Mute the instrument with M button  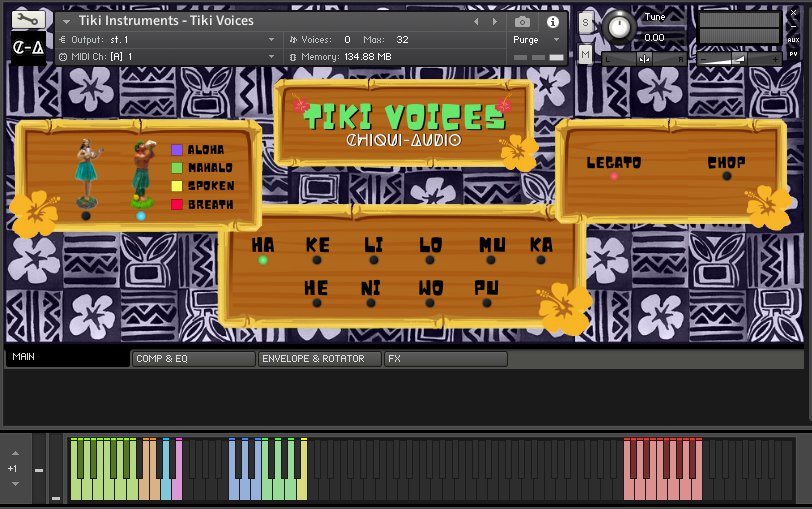(585, 54)
